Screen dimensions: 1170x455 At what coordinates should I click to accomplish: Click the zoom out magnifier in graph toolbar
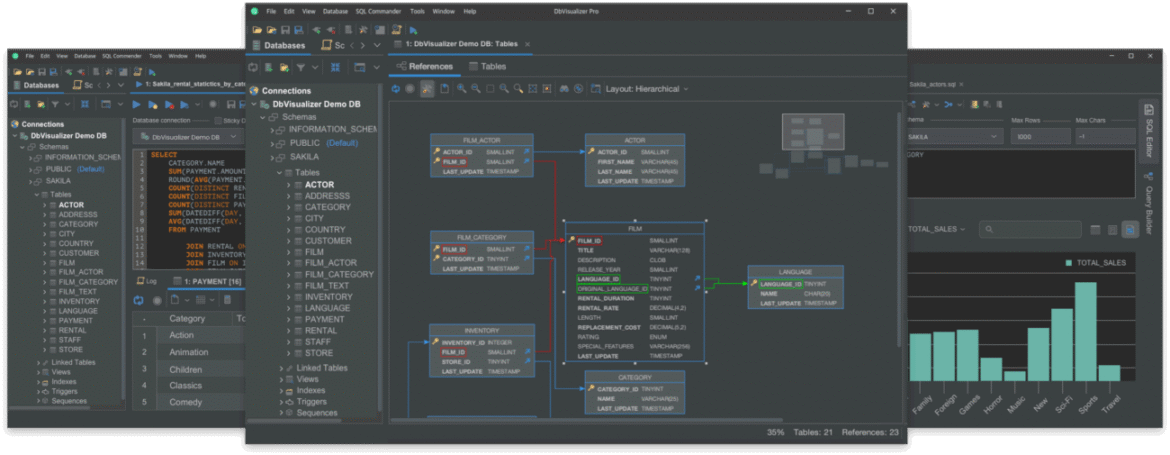(475, 89)
